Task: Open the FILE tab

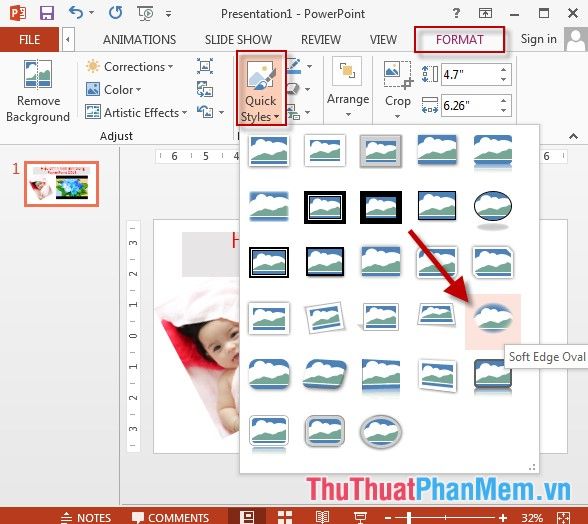Action: pos(29,39)
